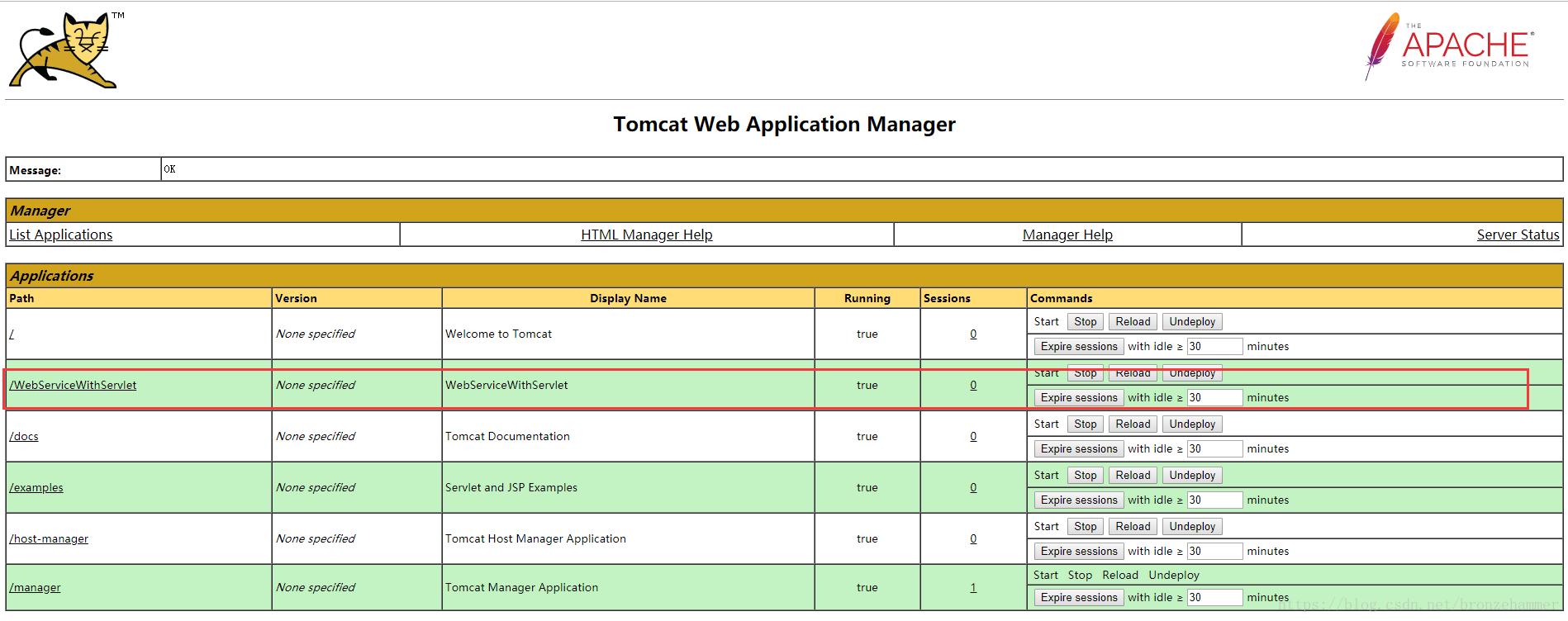Screen dimensions: 1568x621
Task: Undeploy the Welcome to Tomcat application
Action: [1192, 322]
